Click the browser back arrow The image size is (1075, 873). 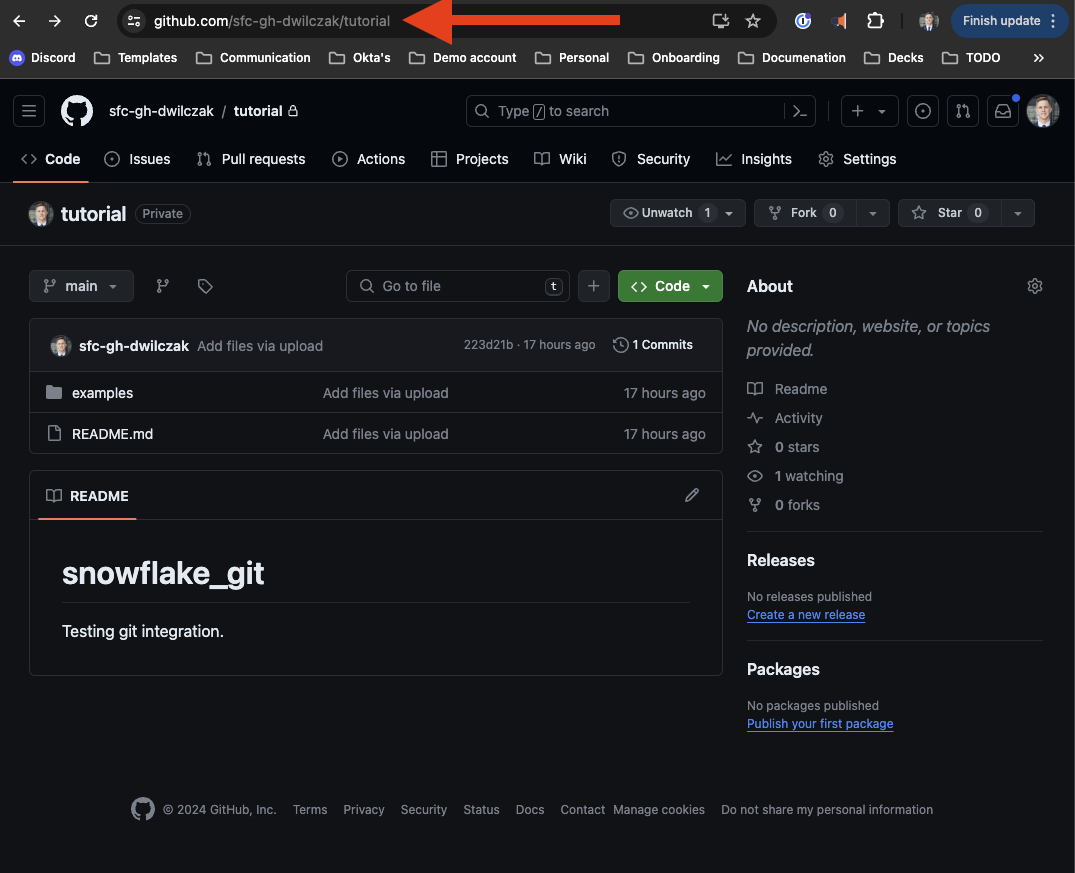coord(19,21)
